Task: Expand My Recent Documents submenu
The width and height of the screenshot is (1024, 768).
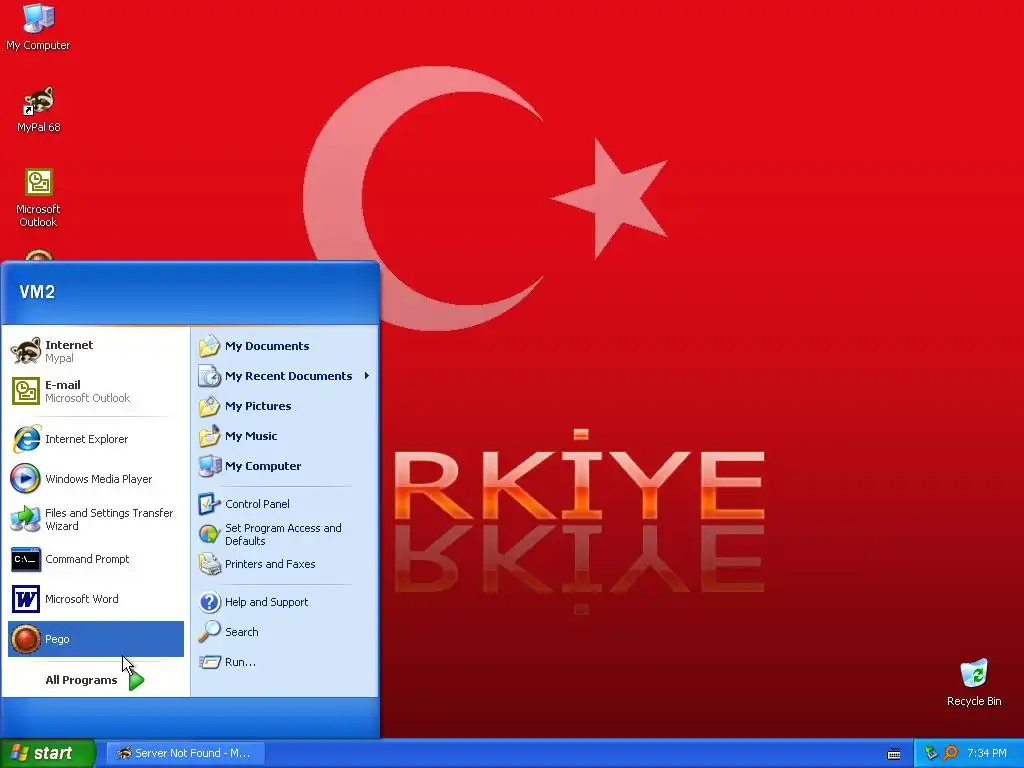Action: click(x=285, y=376)
